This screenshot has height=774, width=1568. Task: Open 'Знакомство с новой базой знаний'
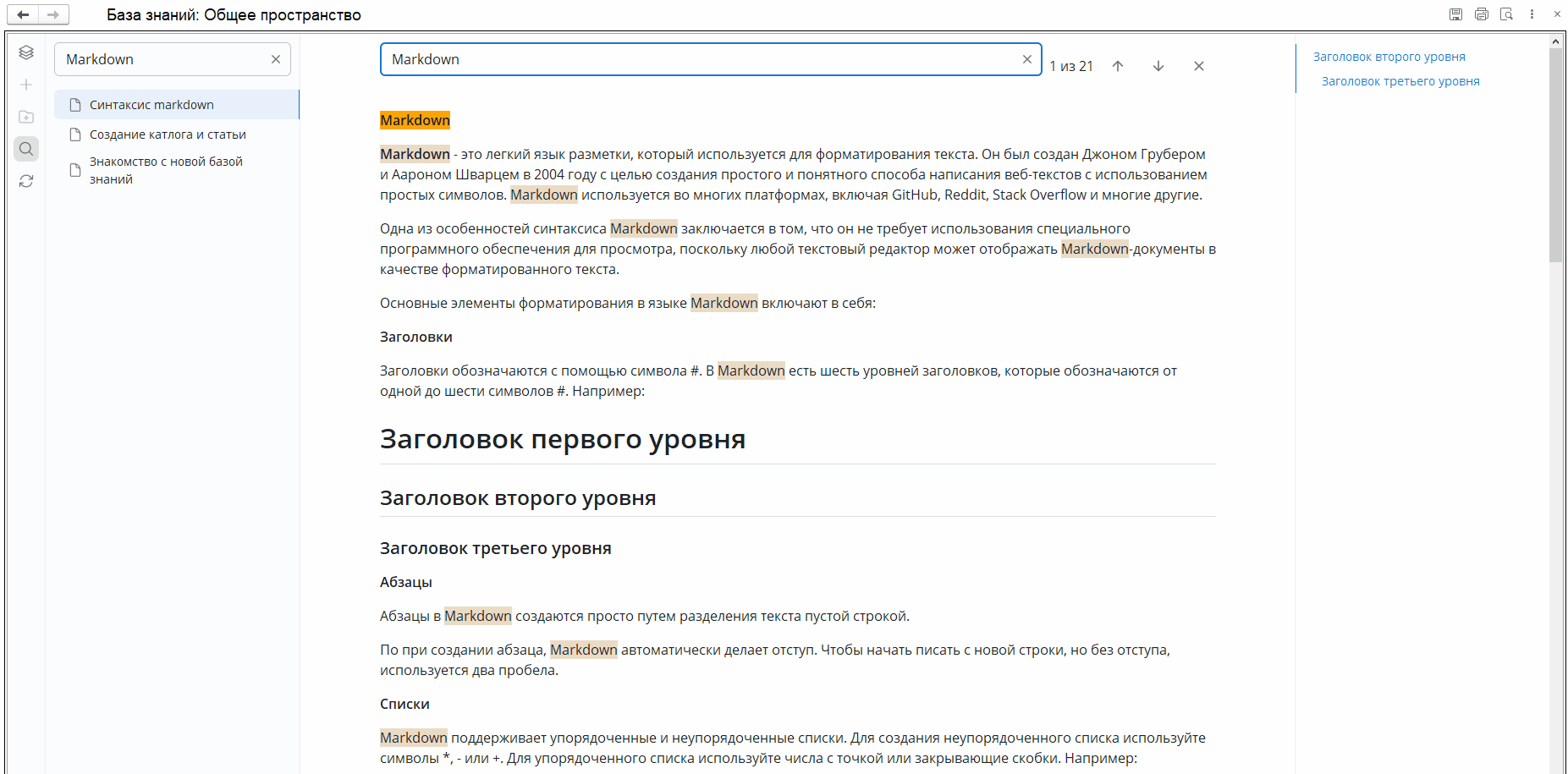pos(166,169)
